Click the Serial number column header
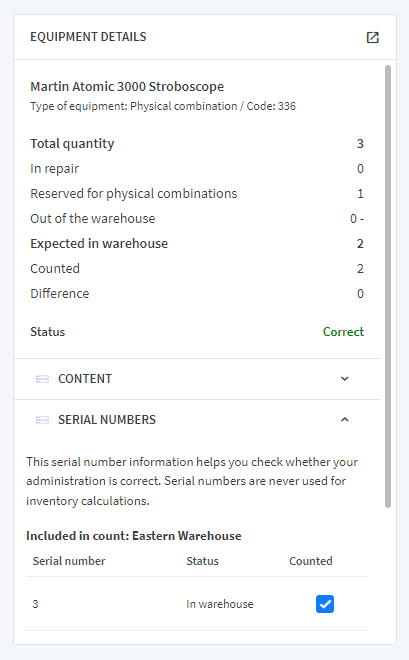Viewport: 409px width, 660px height. coord(69,561)
